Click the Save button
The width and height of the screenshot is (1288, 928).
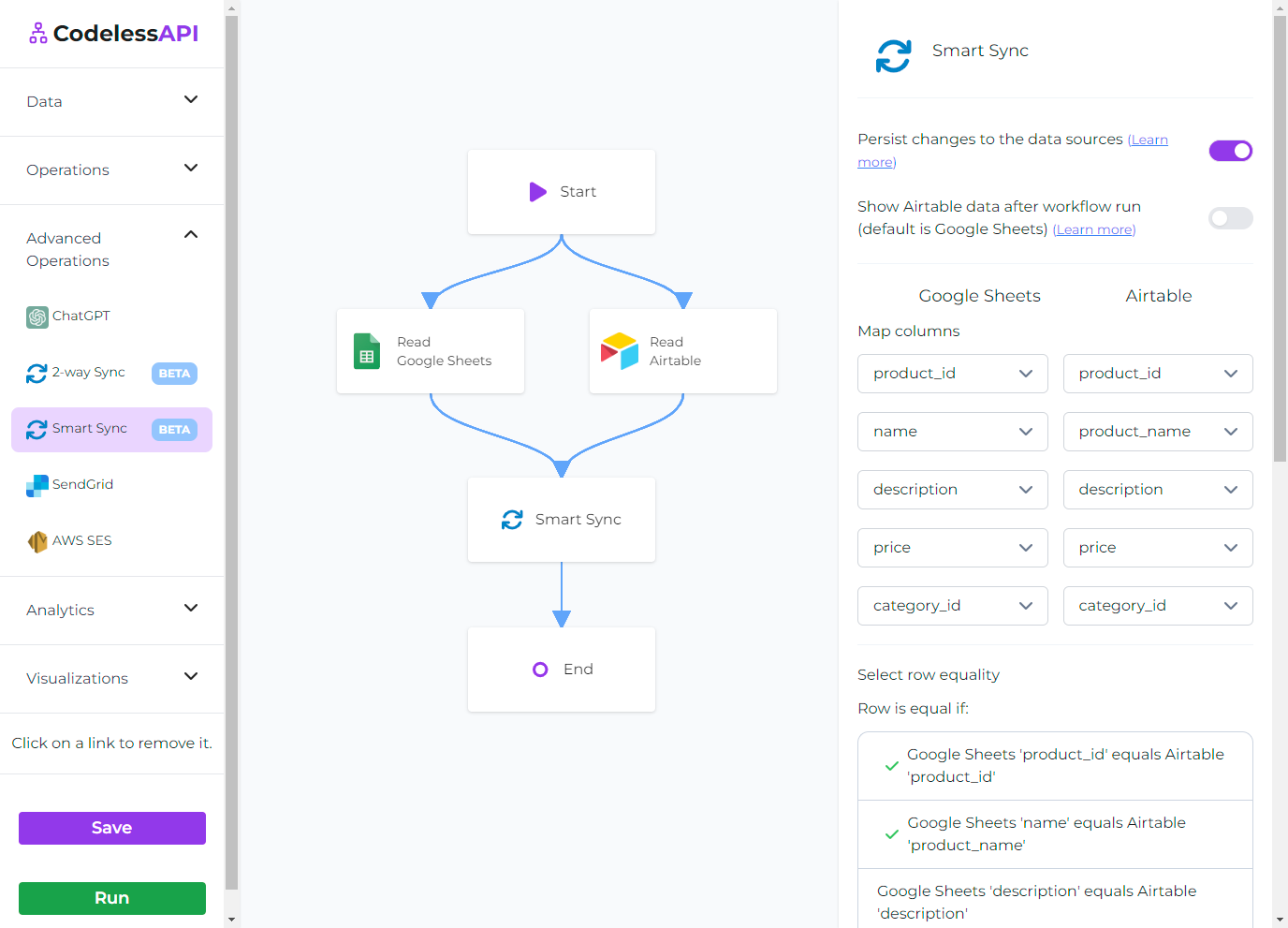pyautogui.click(x=112, y=828)
